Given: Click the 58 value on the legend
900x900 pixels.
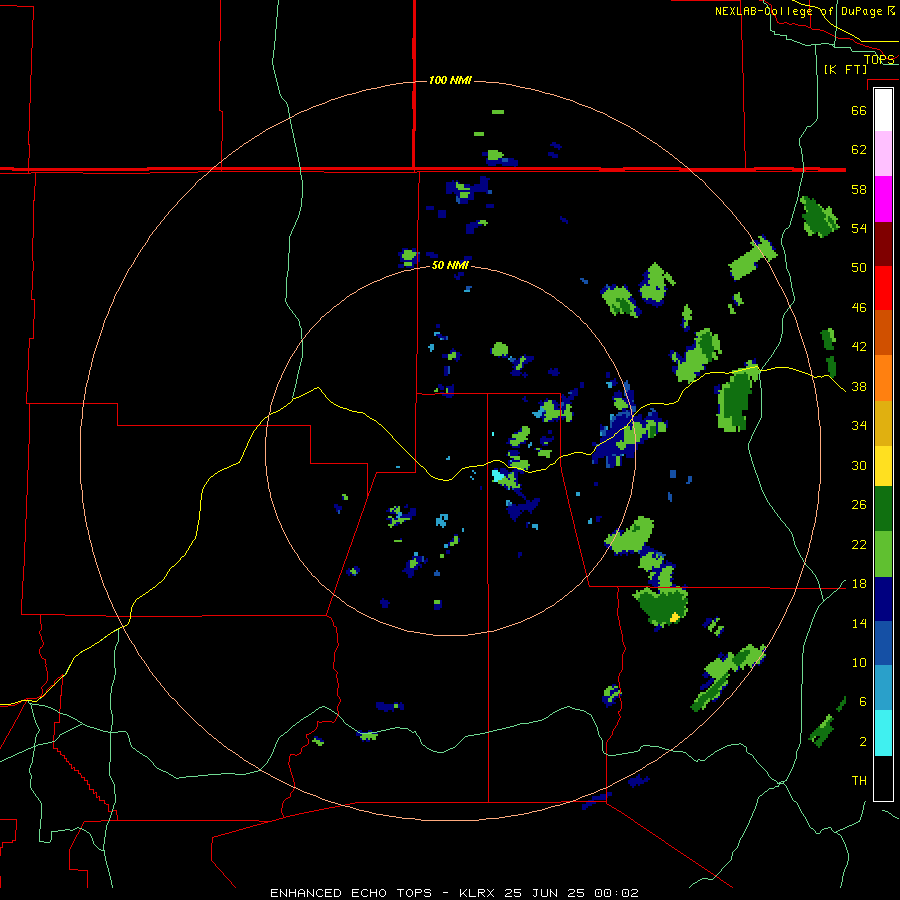Looking at the screenshot, I should [859, 189].
